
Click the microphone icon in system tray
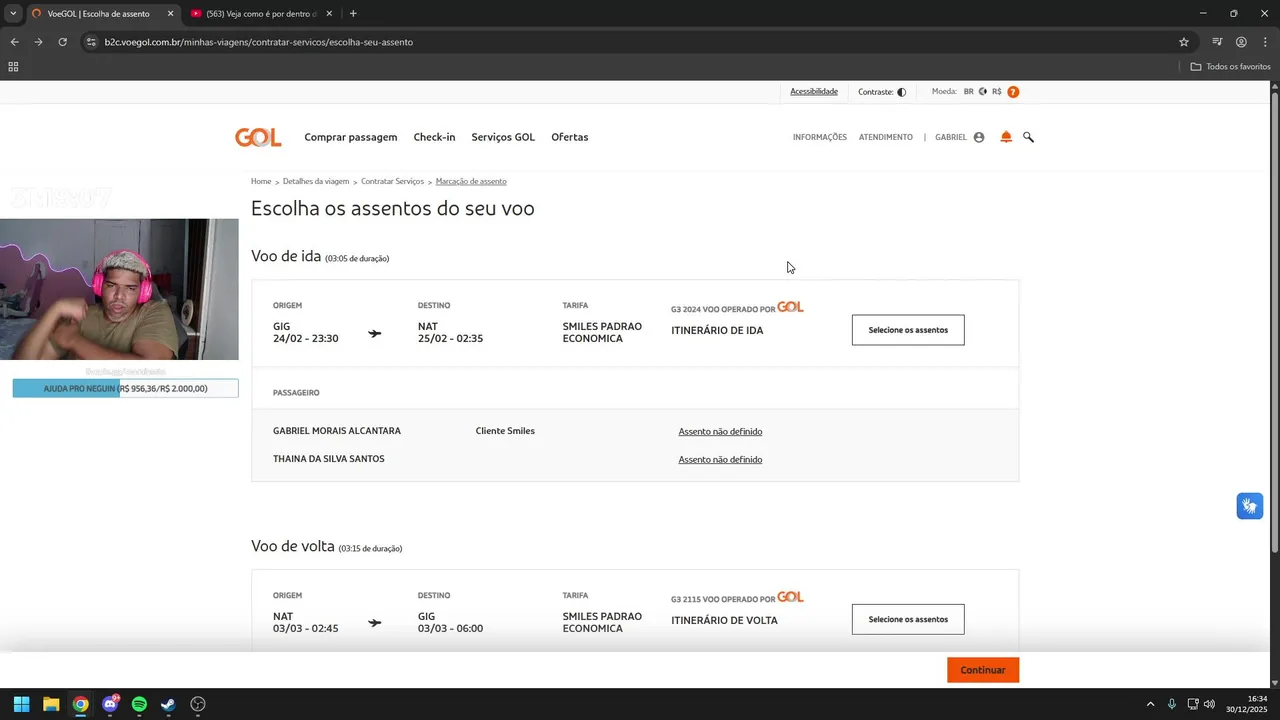[1172, 704]
